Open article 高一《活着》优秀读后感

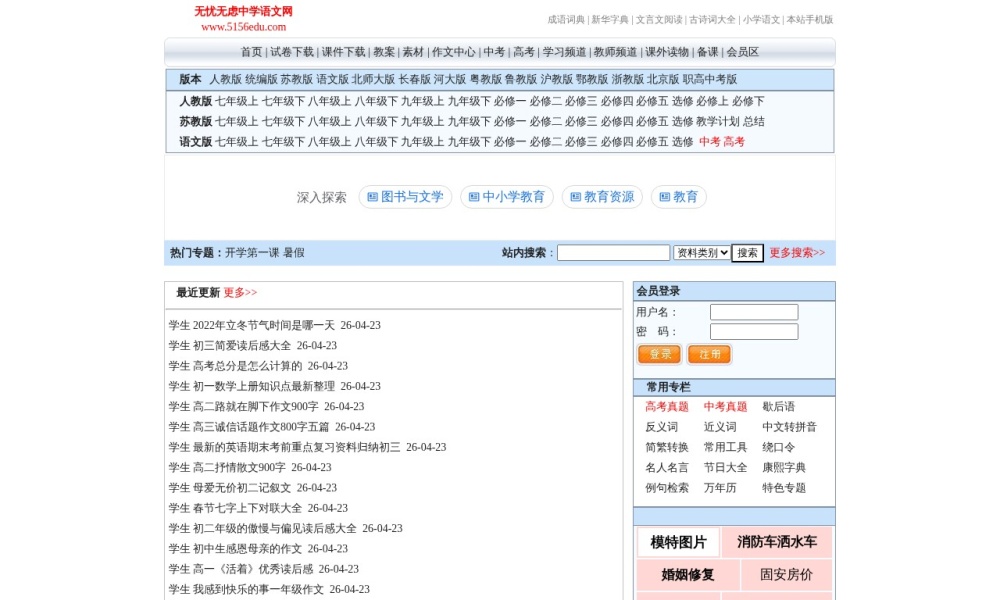point(253,569)
